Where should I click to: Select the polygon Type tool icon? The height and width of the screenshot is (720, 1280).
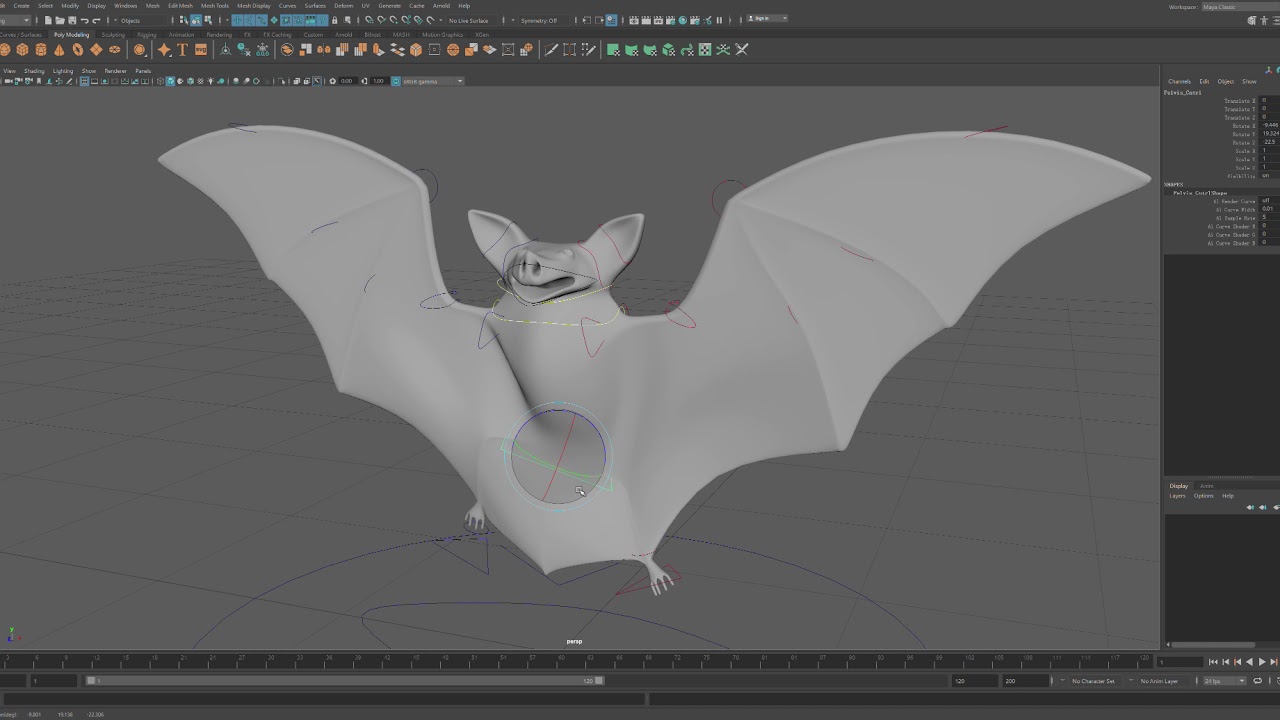click(x=182, y=50)
